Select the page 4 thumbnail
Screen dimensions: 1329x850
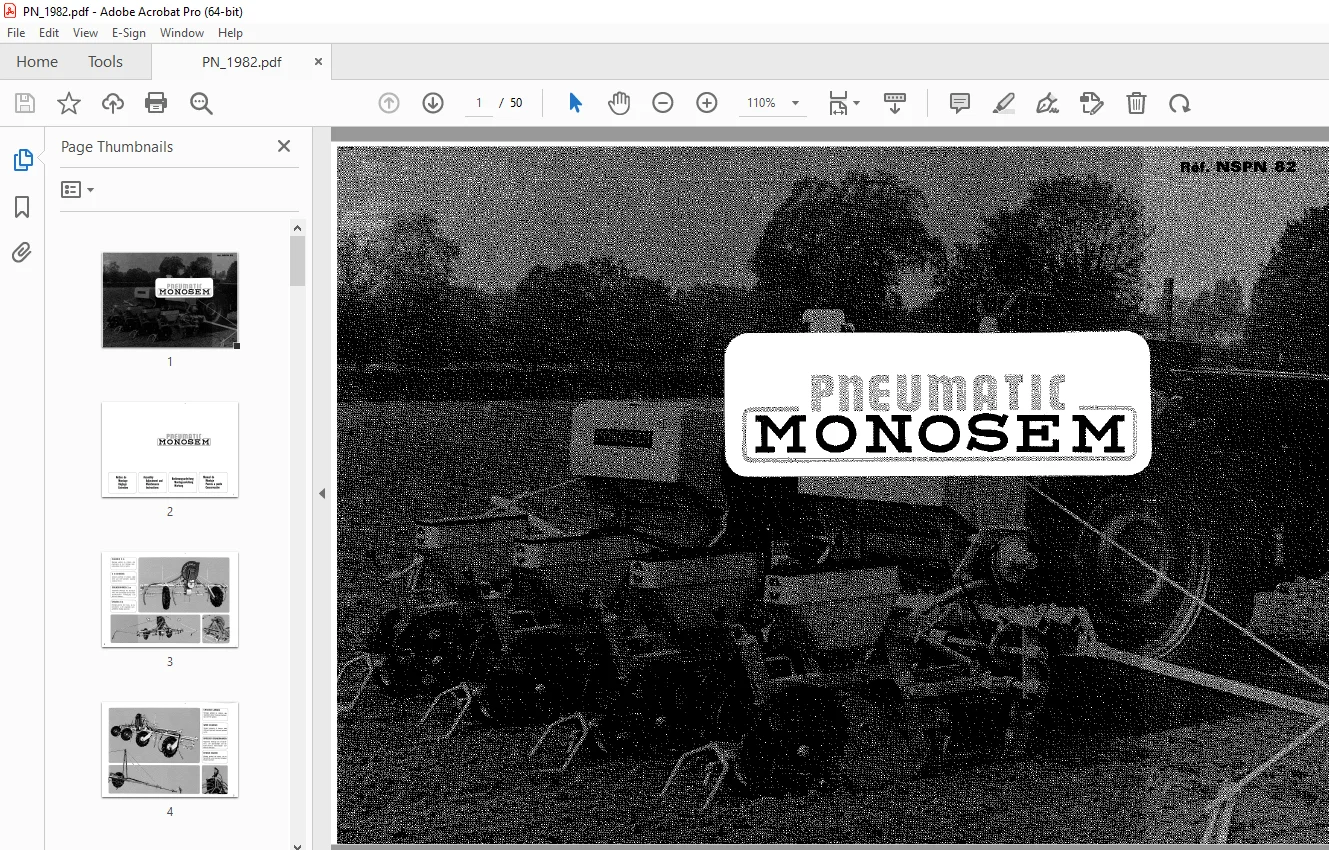click(170, 749)
